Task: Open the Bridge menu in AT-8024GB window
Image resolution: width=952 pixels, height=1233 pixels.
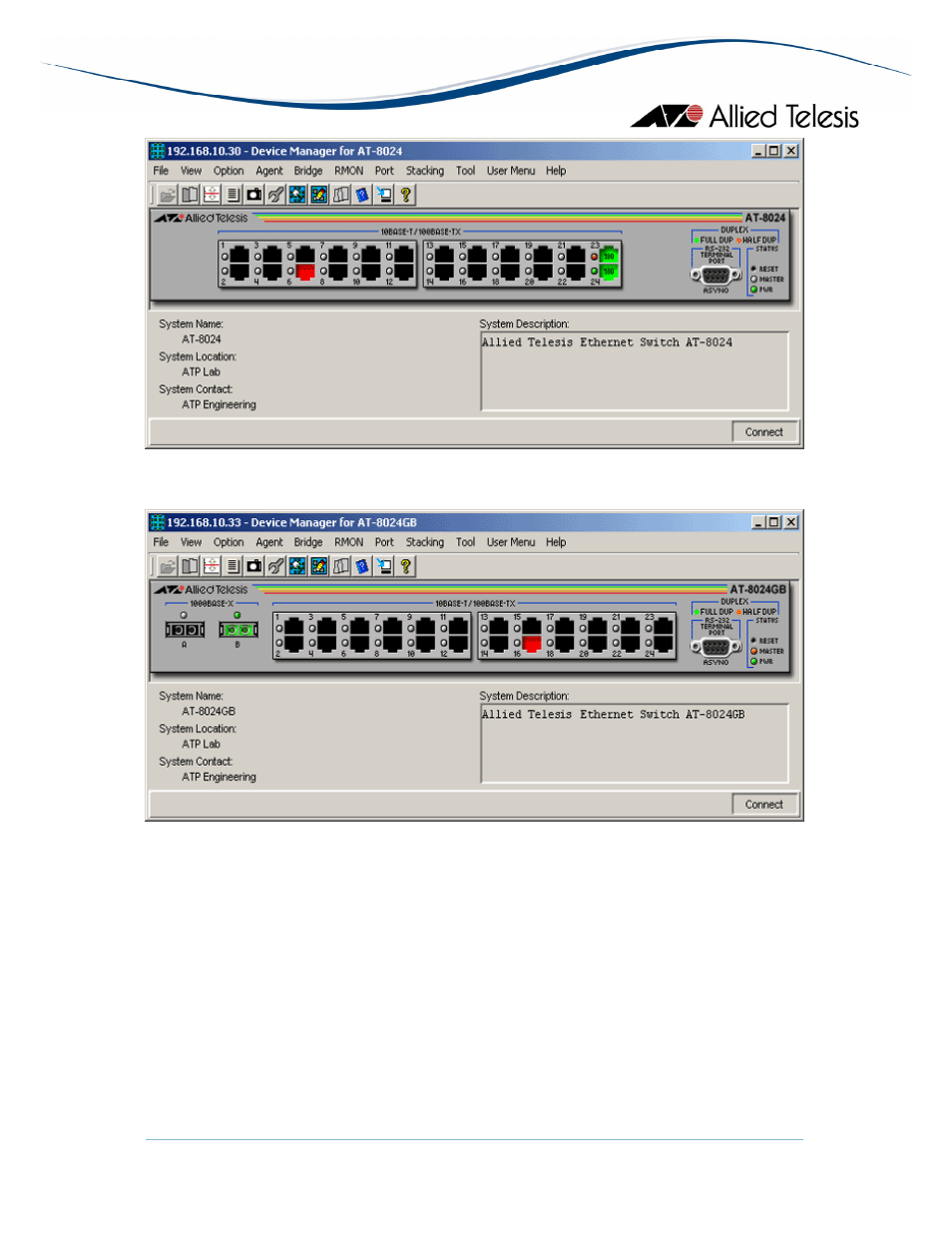Action: pyautogui.click(x=308, y=542)
